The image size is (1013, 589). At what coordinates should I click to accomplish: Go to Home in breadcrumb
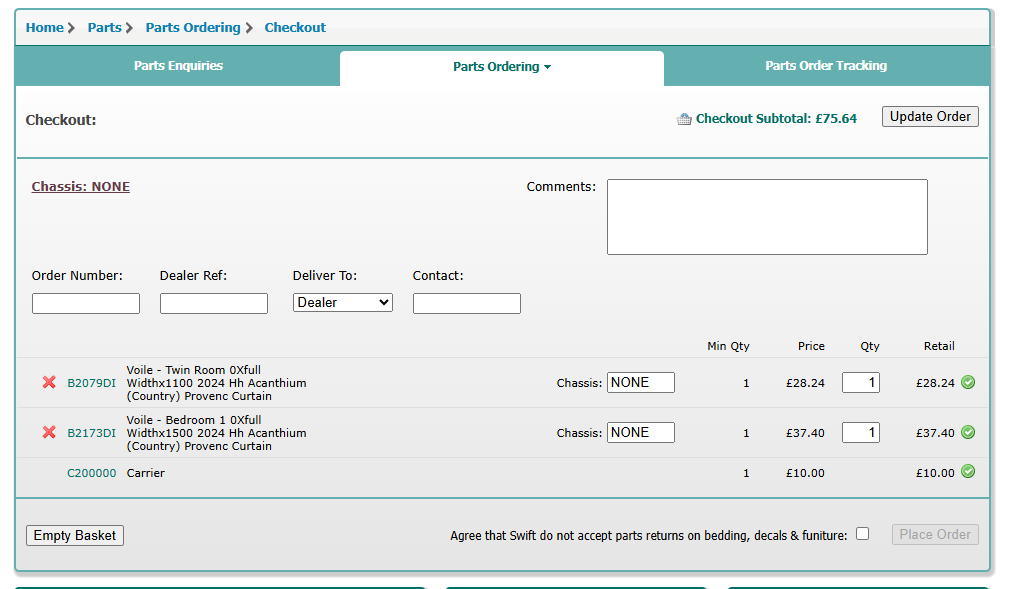click(x=44, y=28)
